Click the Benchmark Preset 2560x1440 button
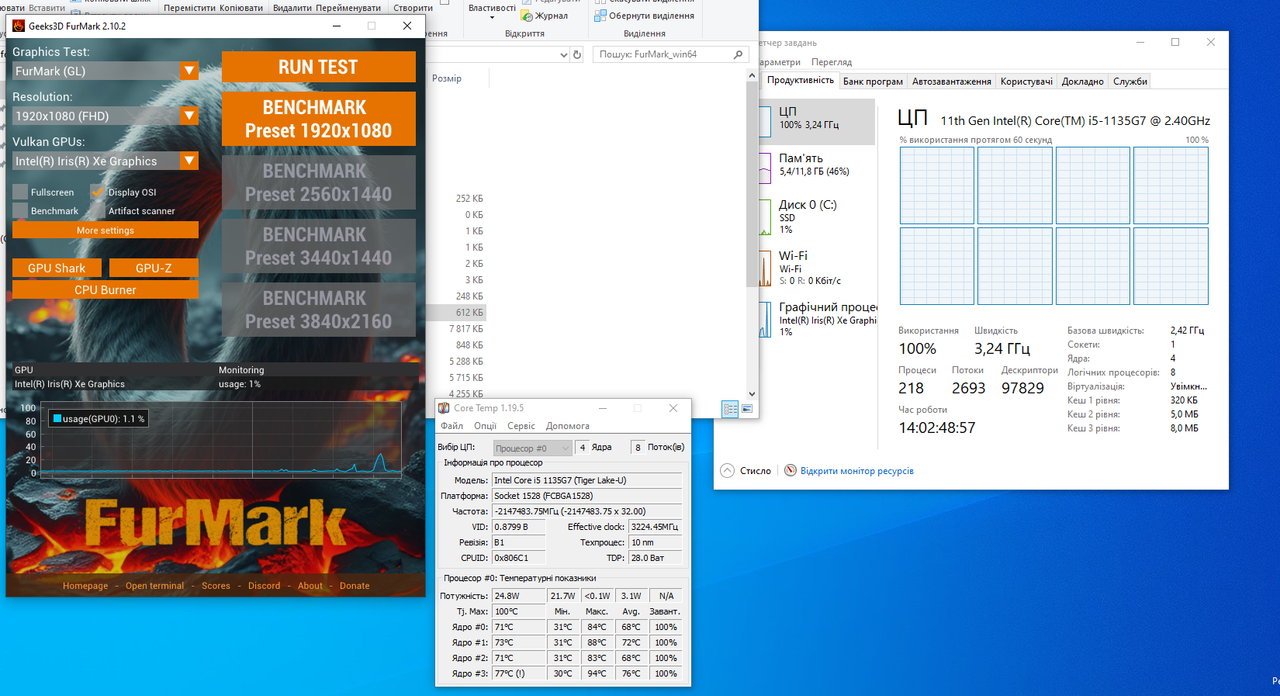The height and width of the screenshot is (696, 1280). coord(318,182)
